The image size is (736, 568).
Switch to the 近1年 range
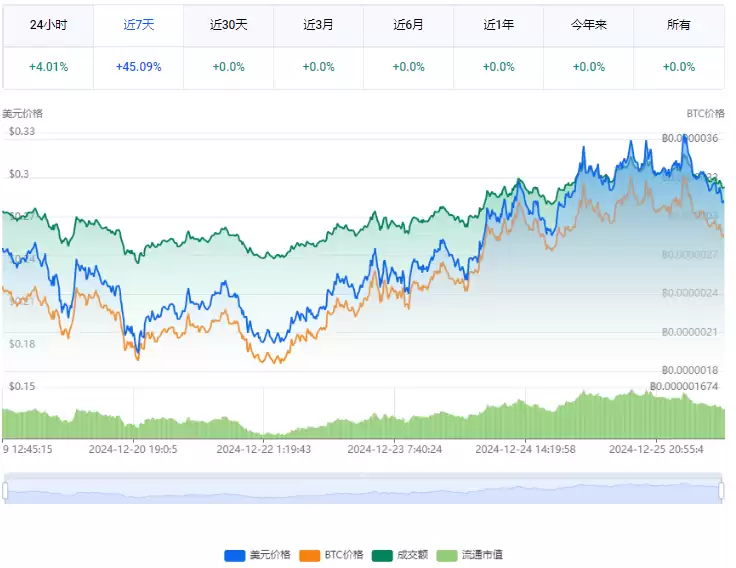pyautogui.click(x=498, y=25)
